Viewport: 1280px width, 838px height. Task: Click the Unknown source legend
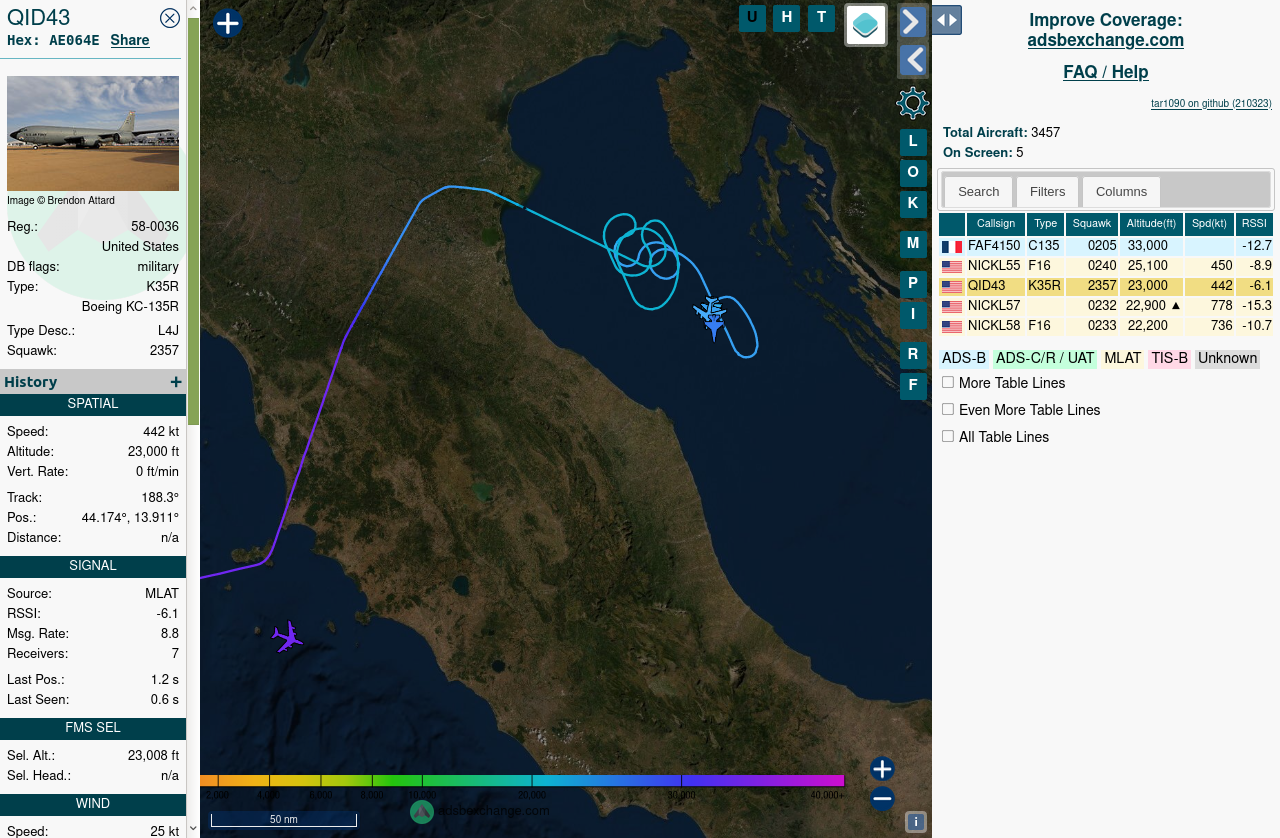coord(1227,358)
